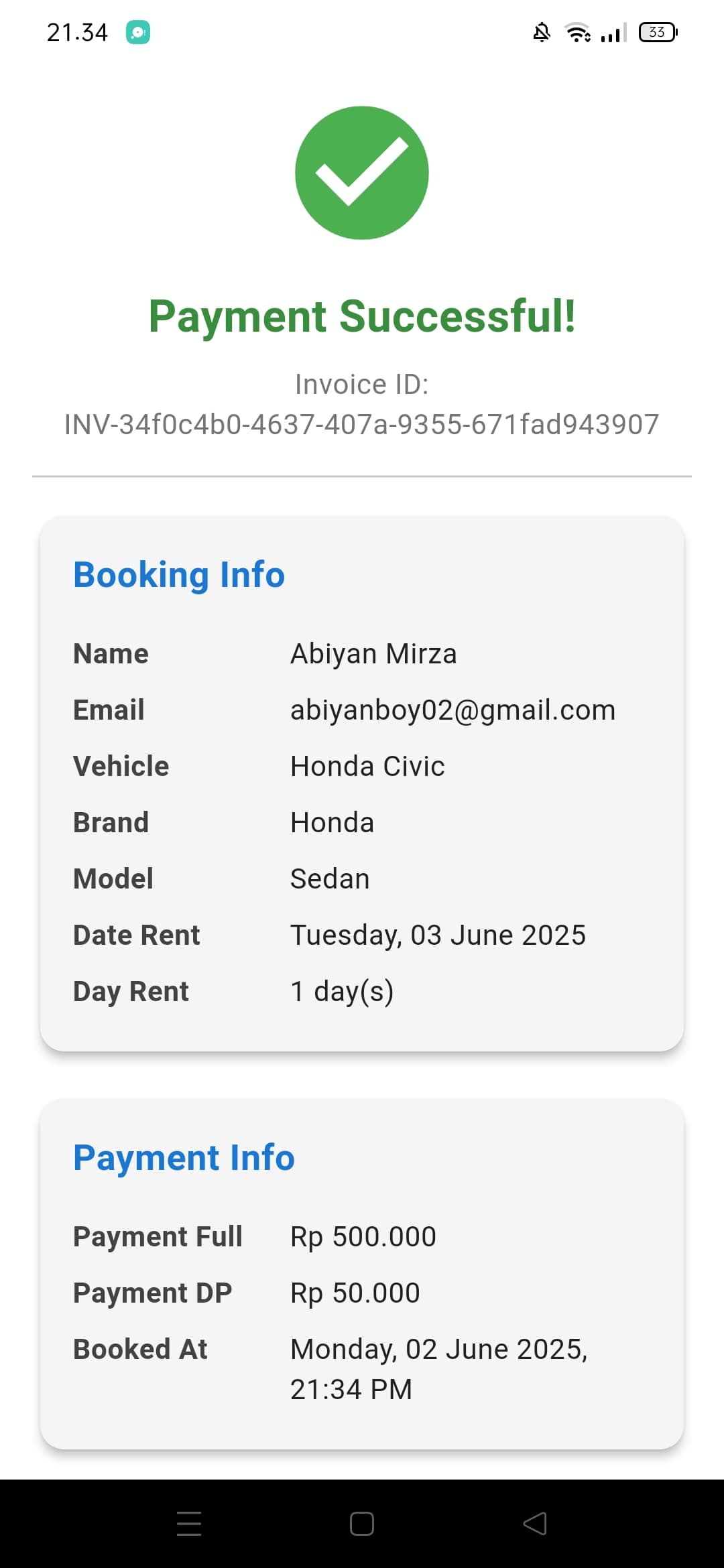The width and height of the screenshot is (724, 1568).
Task: Select the Payment Info card title
Action: tap(184, 1158)
